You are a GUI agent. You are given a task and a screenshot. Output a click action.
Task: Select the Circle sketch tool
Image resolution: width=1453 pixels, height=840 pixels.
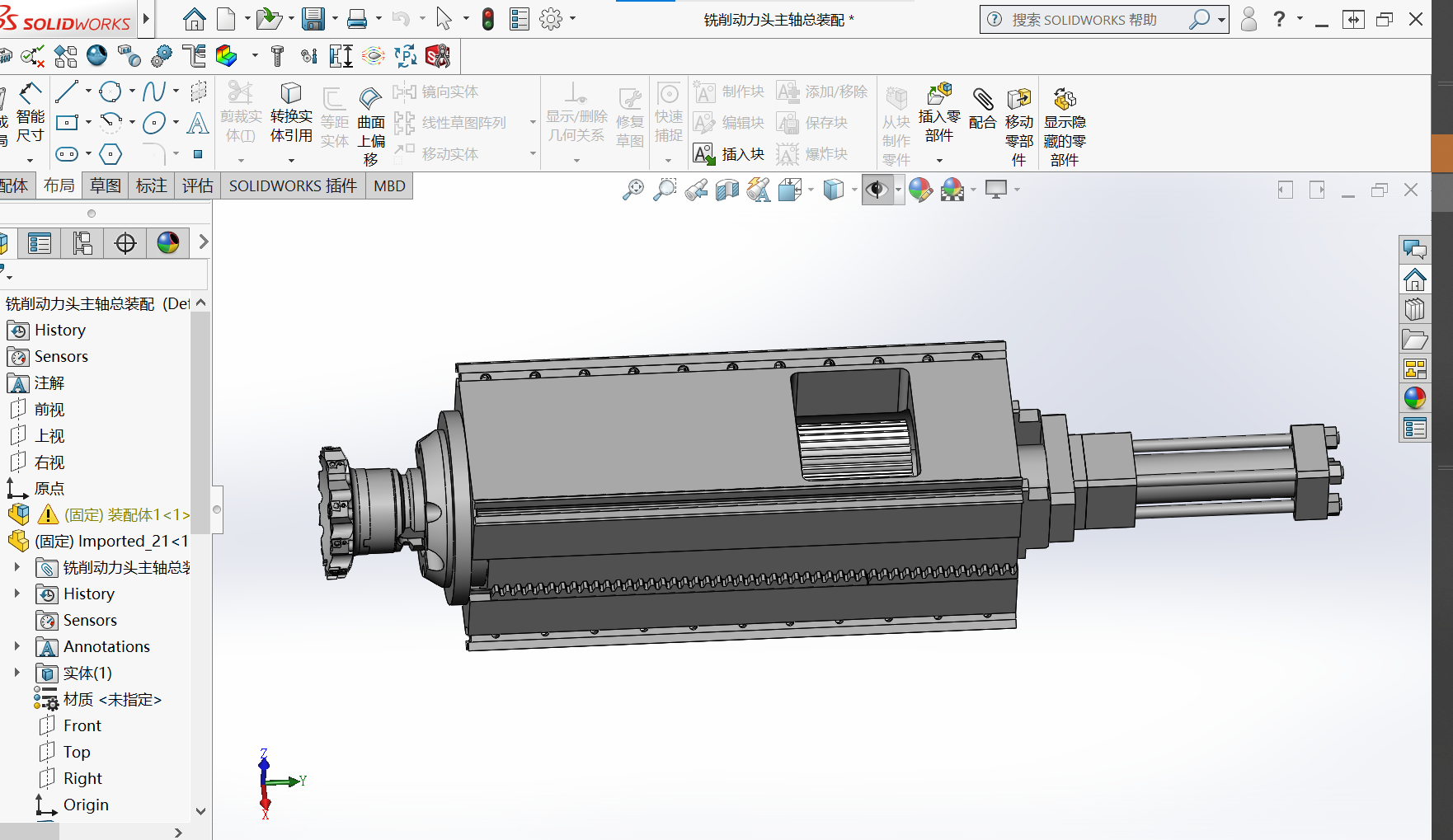[111, 92]
